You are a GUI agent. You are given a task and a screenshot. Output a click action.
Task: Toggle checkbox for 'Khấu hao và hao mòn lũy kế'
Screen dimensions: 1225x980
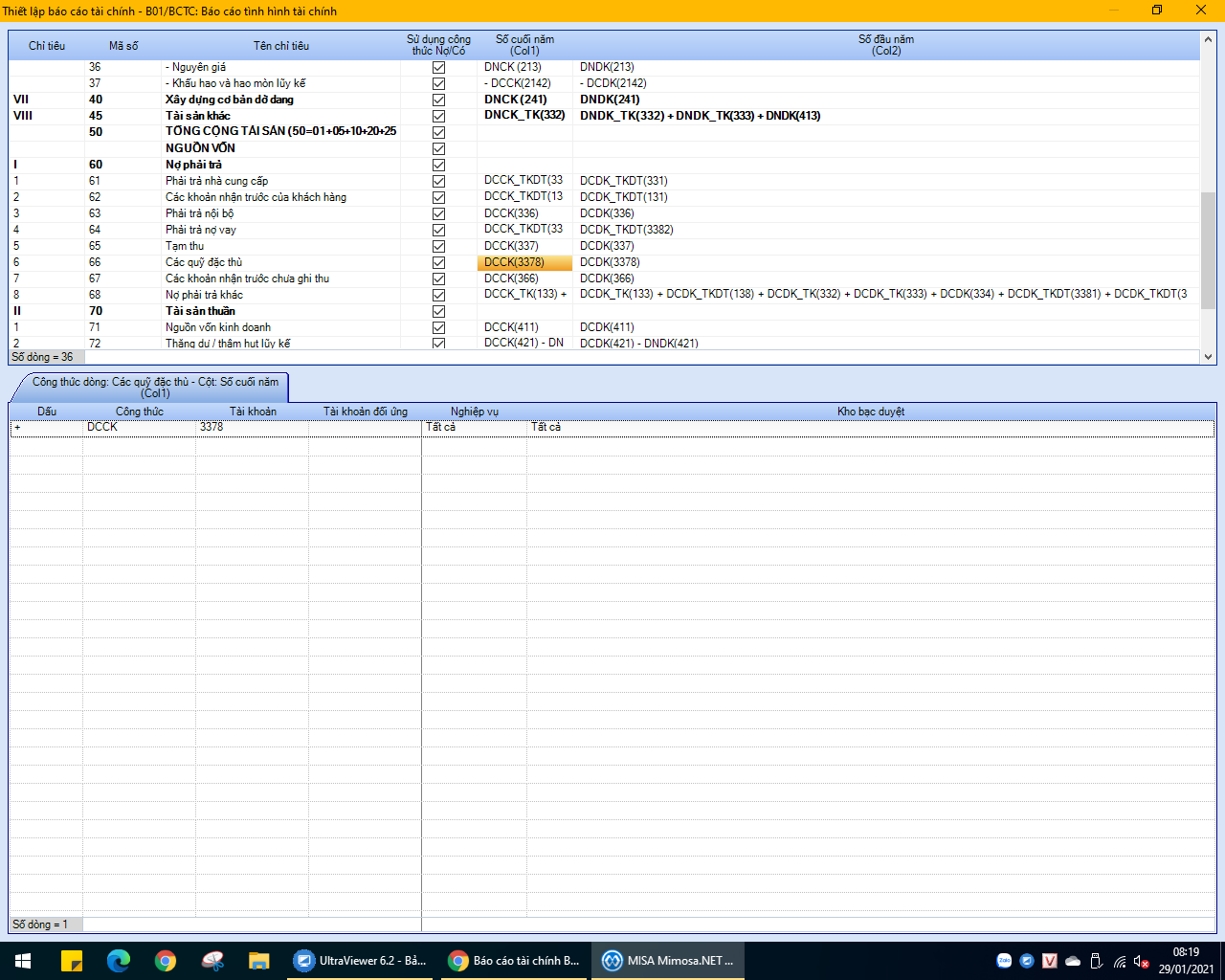438,84
